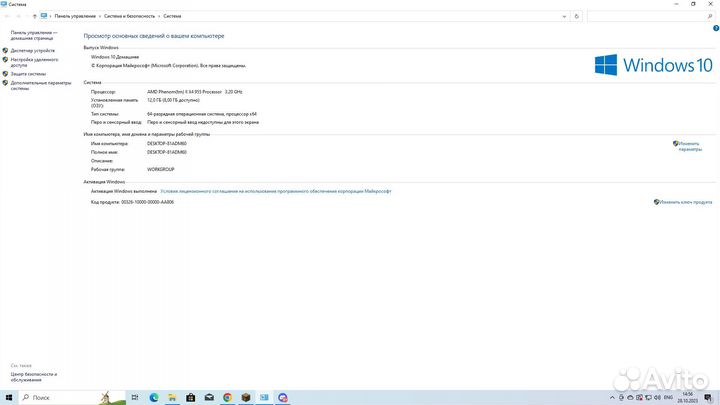The width and height of the screenshot is (720, 405).
Task: Open remote access settings (Настройка удаленного доступа)
Action: 34,62
